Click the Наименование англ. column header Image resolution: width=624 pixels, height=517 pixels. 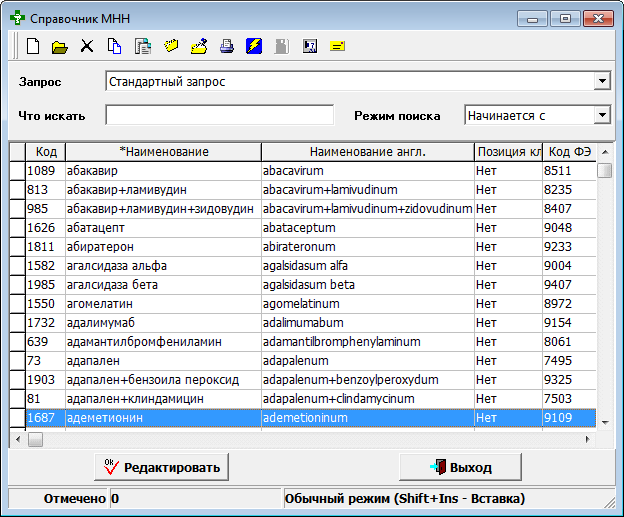click(367, 152)
